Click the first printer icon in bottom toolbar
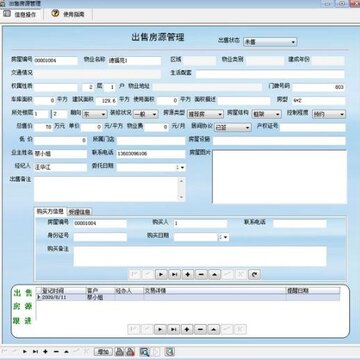The height and width of the screenshot is (360, 360). tap(119, 351)
